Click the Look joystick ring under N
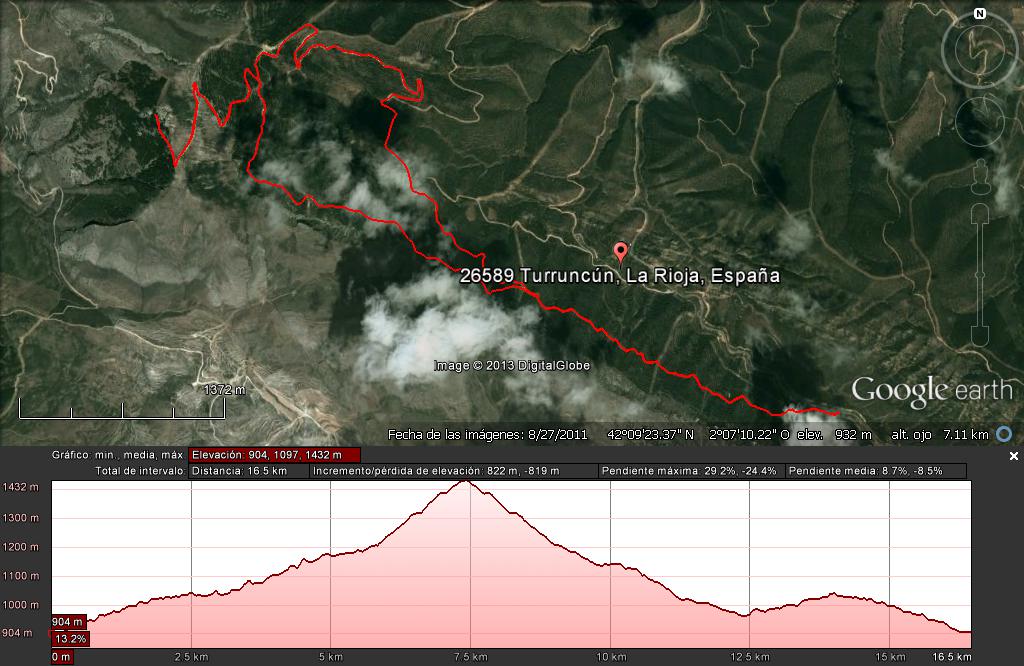The image size is (1024, 666). 980,50
